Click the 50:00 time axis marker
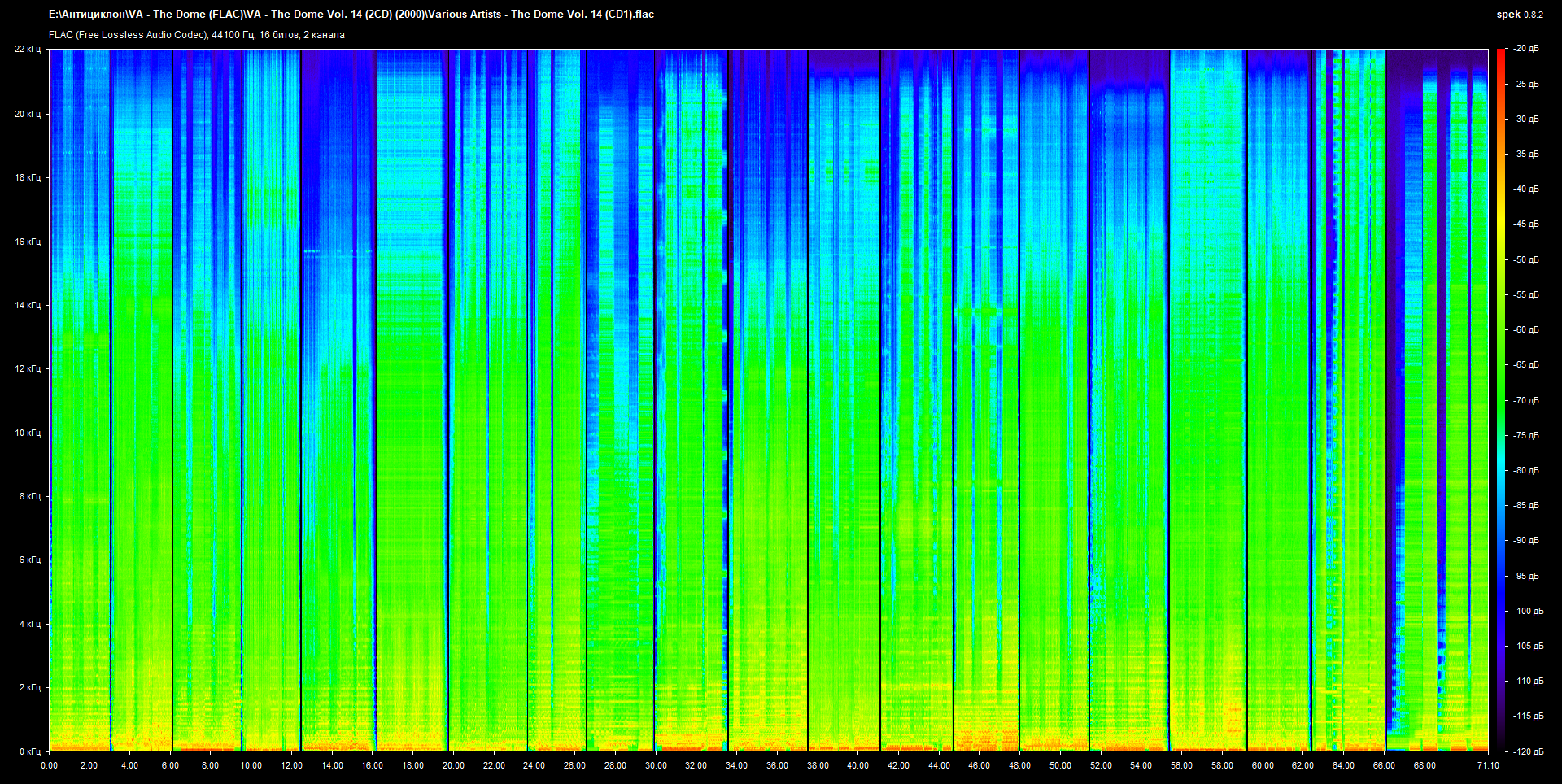The width and height of the screenshot is (1562, 784). pyautogui.click(x=1060, y=765)
